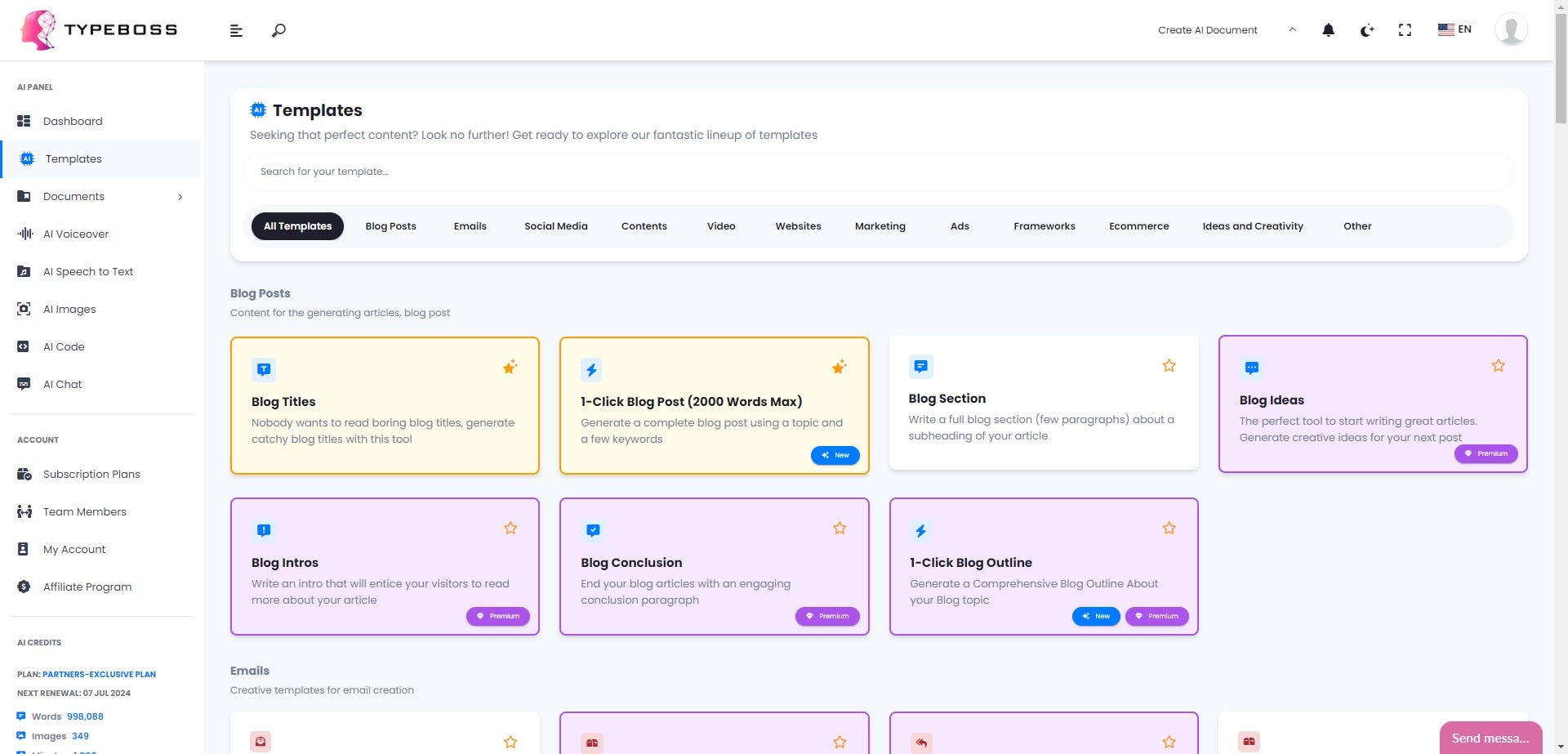Screen dimensions: 1568x754
Task: Click the My Account icon
Action: coord(24,549)
